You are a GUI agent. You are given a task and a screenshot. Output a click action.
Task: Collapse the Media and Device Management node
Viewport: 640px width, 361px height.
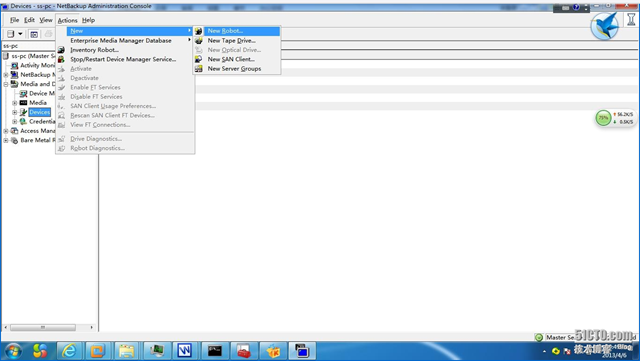6,84
